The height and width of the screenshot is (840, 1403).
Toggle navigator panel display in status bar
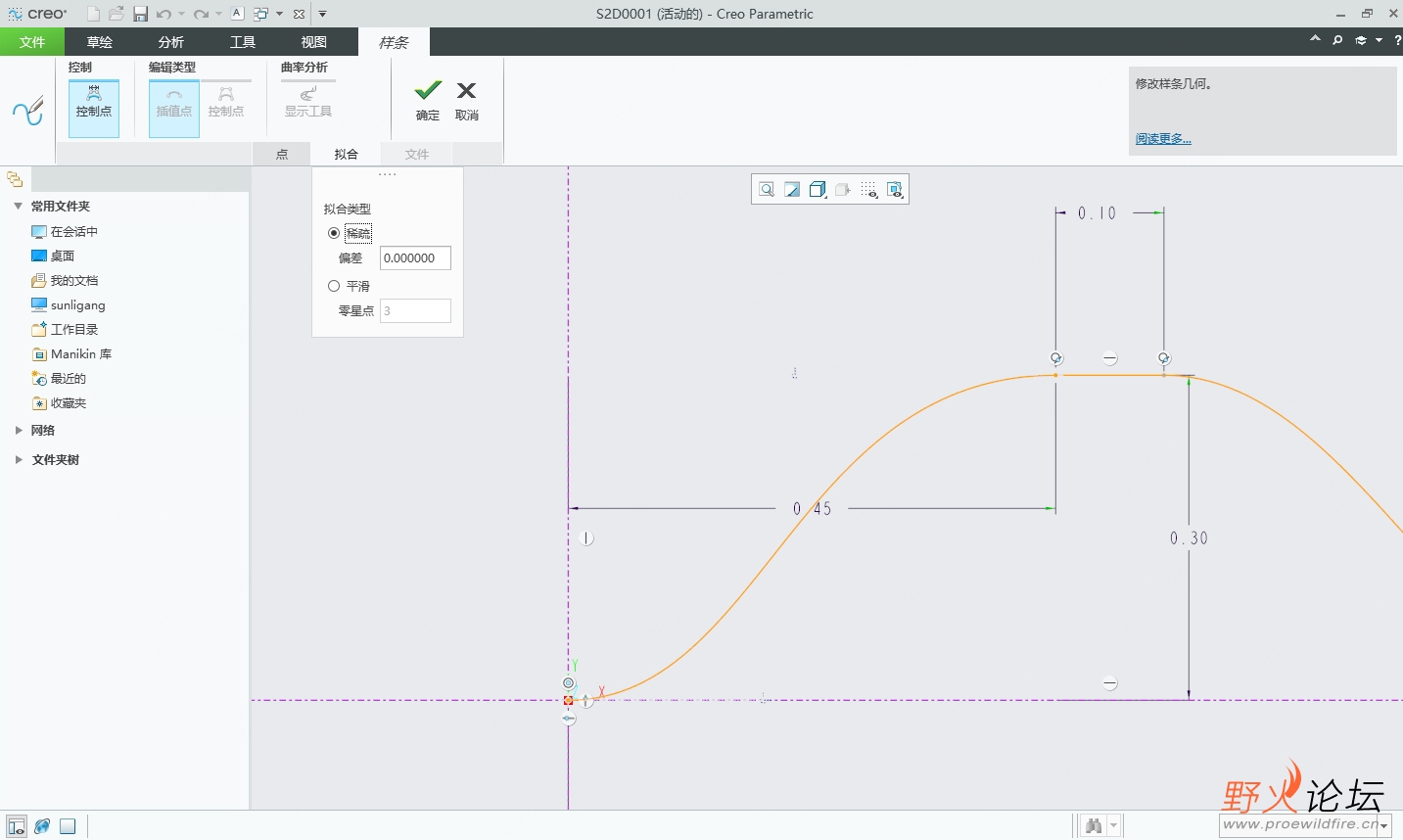16,826
